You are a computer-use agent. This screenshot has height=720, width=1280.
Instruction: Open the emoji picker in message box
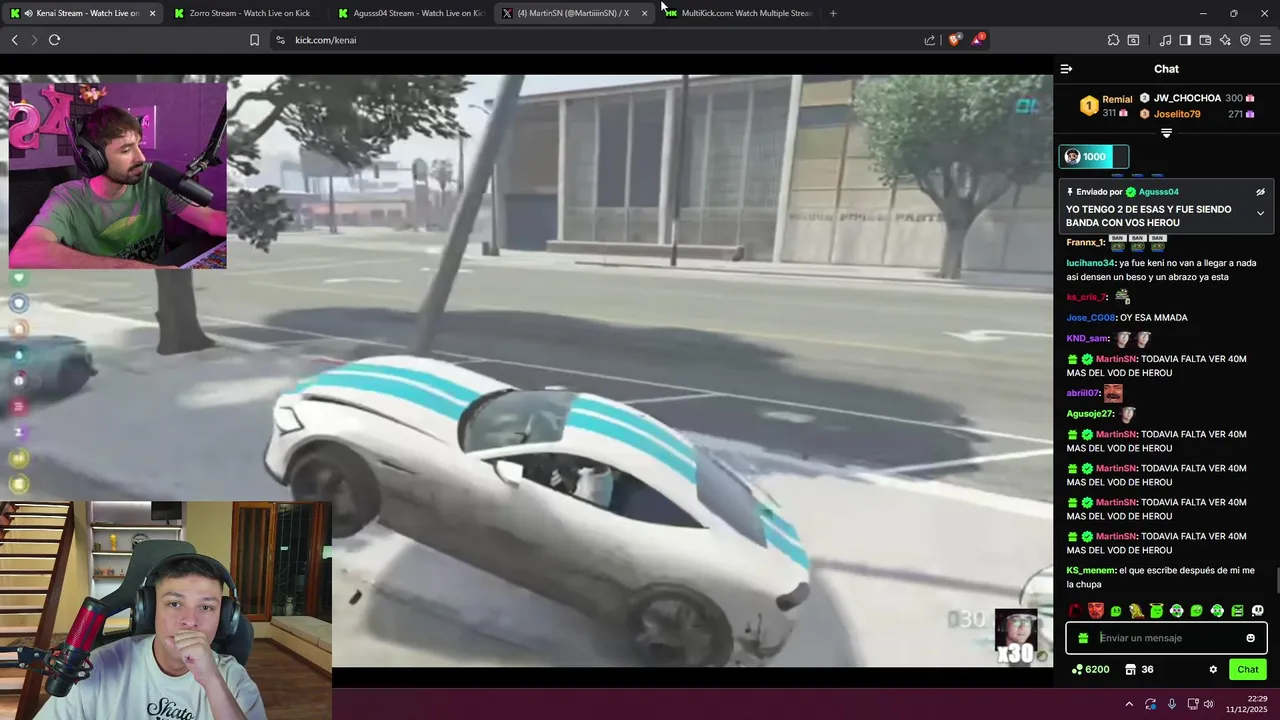coord(1250,638)
